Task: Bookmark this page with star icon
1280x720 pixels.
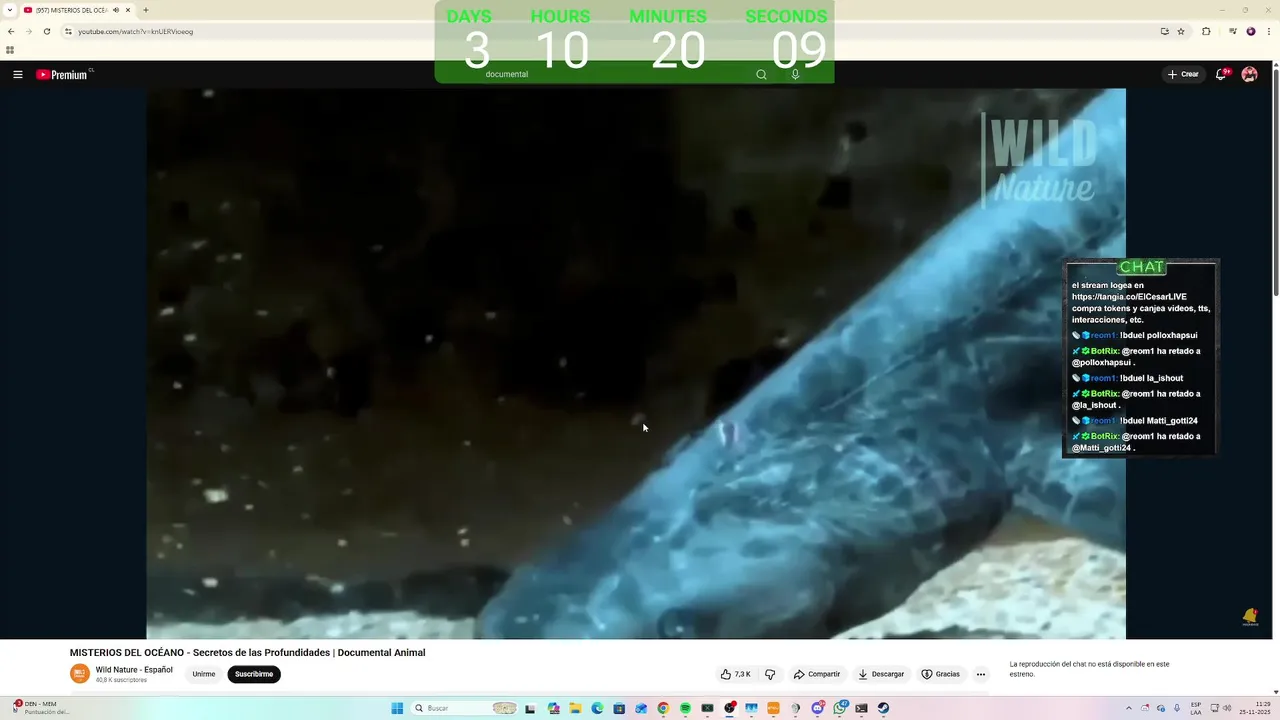Action: coord(1181,31)
